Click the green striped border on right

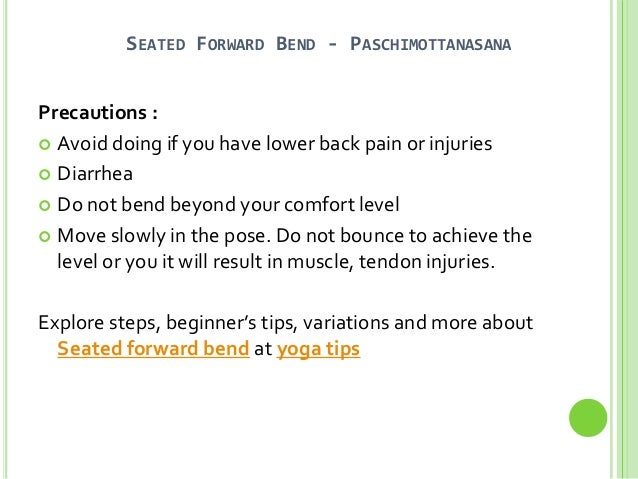624,239
